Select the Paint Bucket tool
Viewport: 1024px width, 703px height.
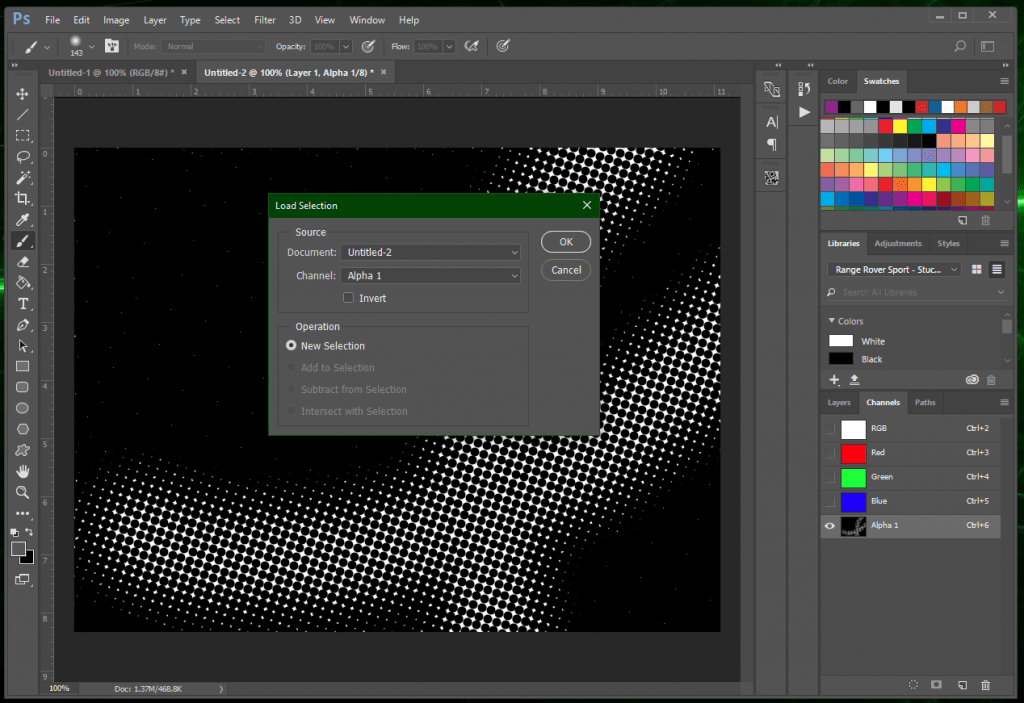coord(22,283)
